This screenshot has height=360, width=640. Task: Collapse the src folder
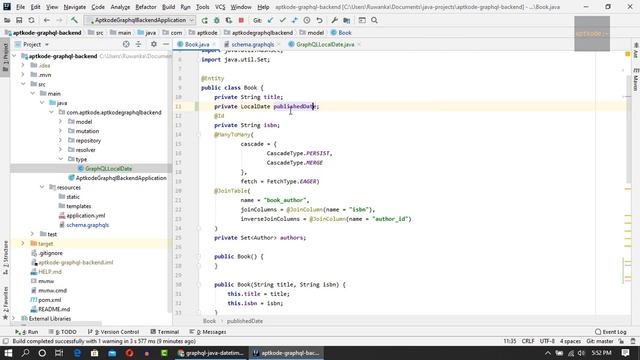pyautogui.click(x=23, y=84)
